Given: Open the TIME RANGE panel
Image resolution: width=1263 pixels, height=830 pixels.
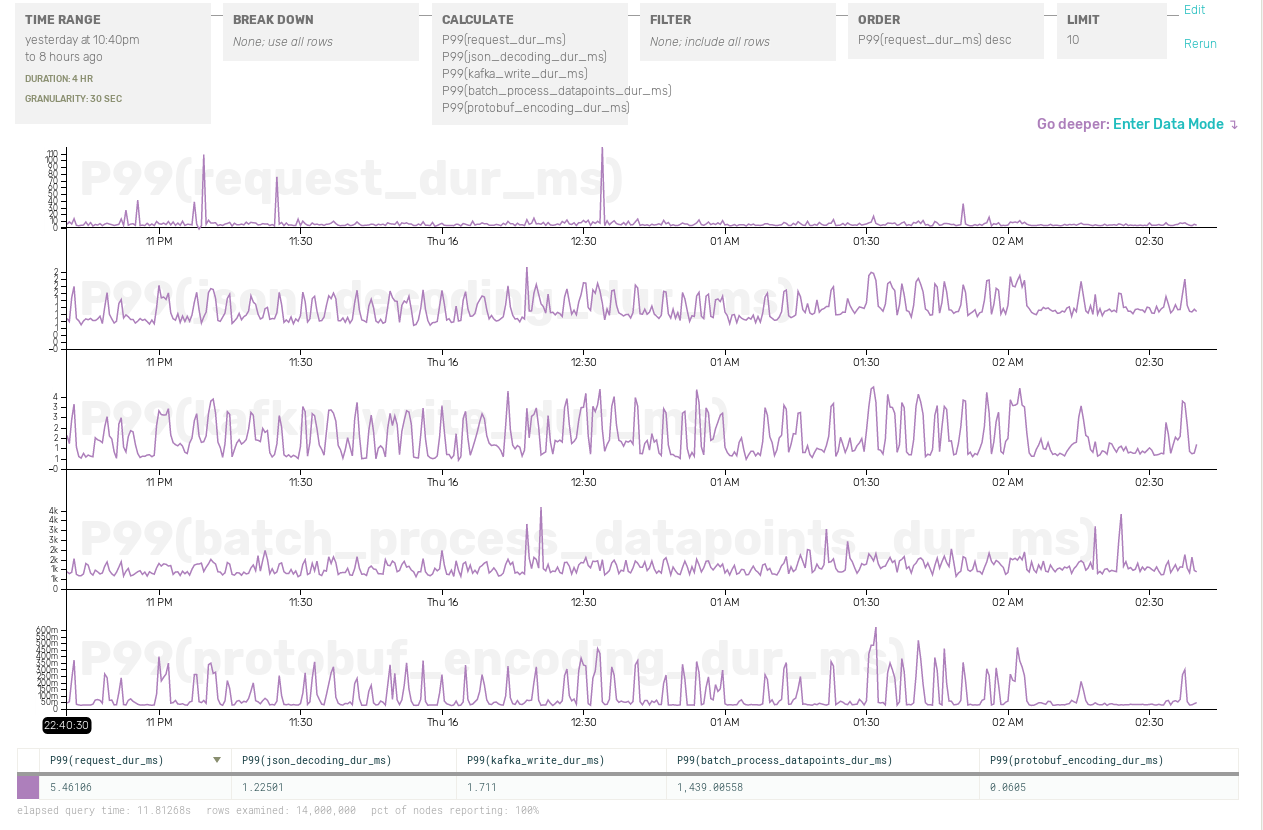Looking at the screenshot, I should 112,63.
